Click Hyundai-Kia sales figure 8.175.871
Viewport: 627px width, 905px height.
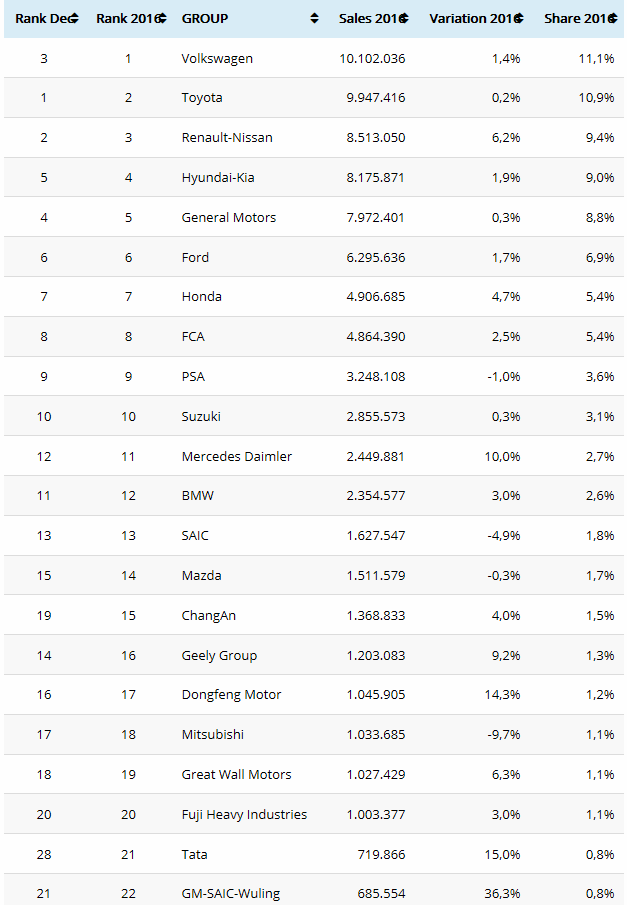coord(372,178)
